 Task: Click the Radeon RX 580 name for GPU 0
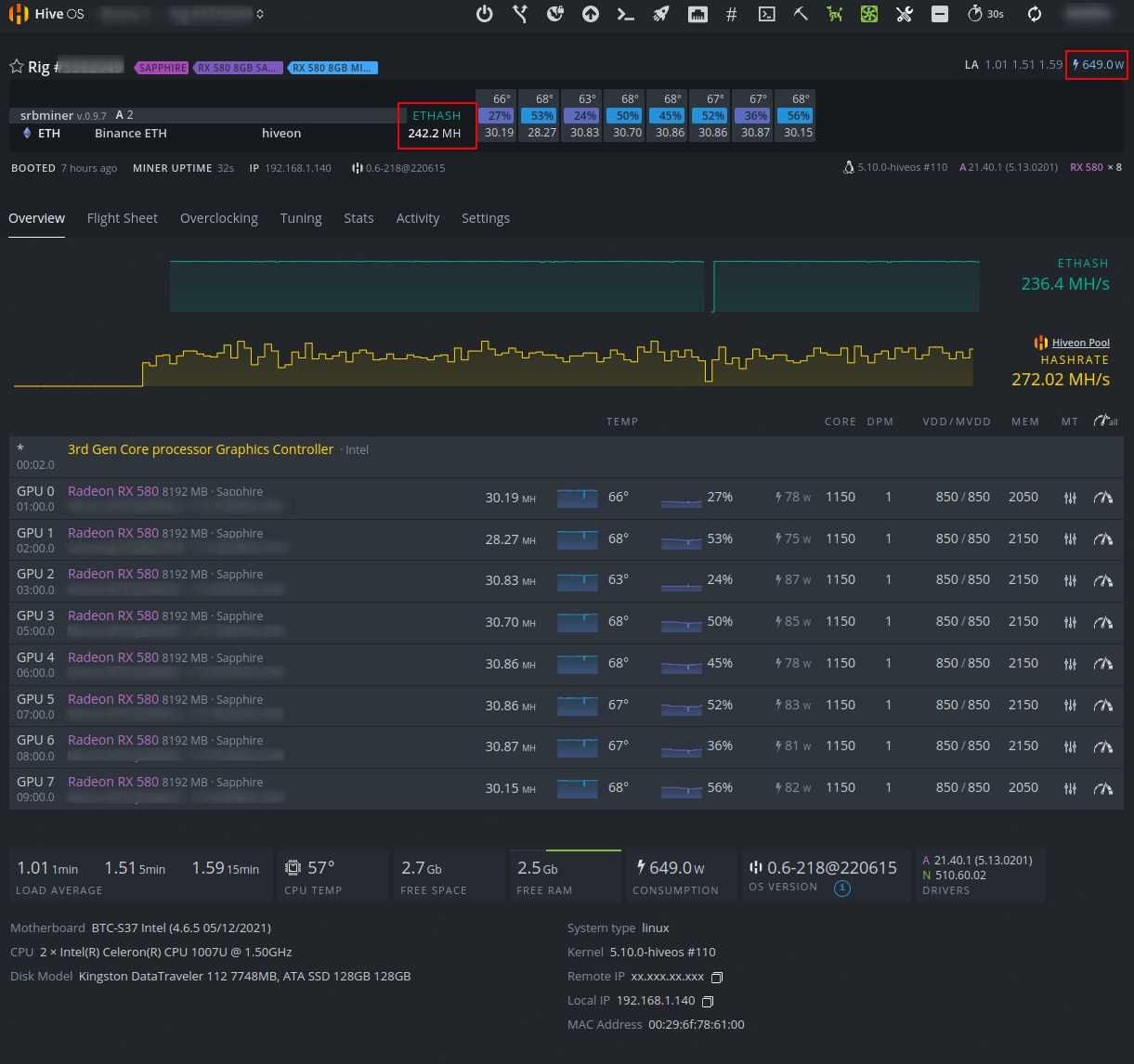point(113,491)
